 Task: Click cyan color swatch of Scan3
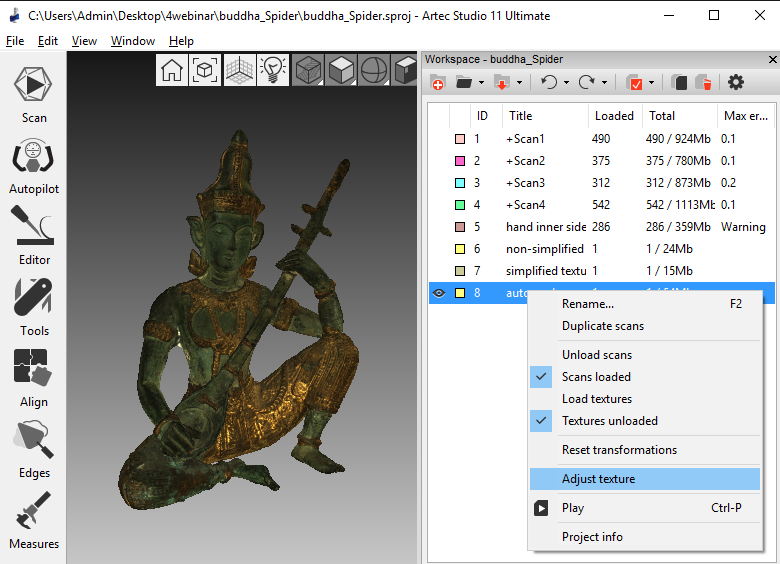[460, 183]
